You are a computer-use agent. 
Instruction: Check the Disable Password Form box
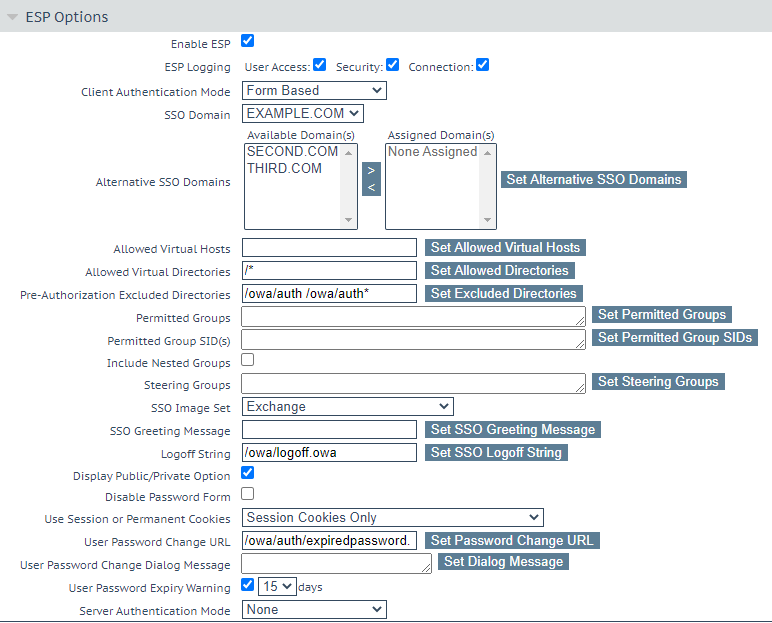248,494
